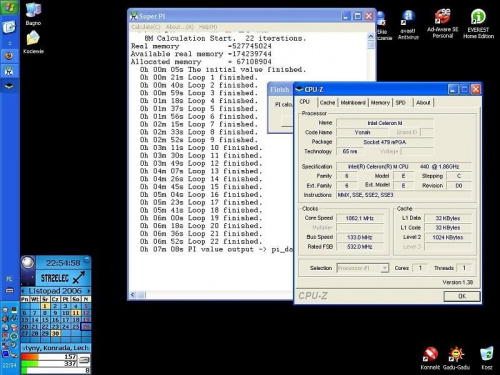Minimize the Super PI window
The height and width of the screenshot is (375, 500).
[x=346, y=16]
